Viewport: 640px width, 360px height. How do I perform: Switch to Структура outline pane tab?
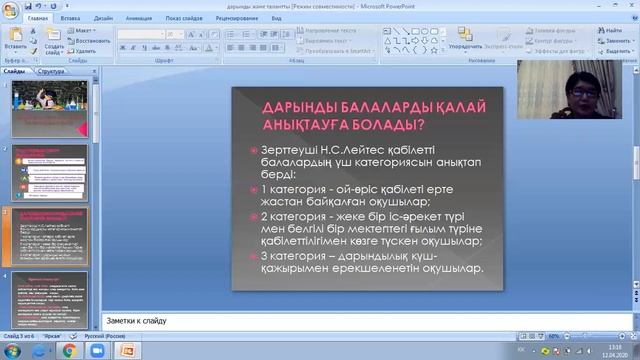51,71
